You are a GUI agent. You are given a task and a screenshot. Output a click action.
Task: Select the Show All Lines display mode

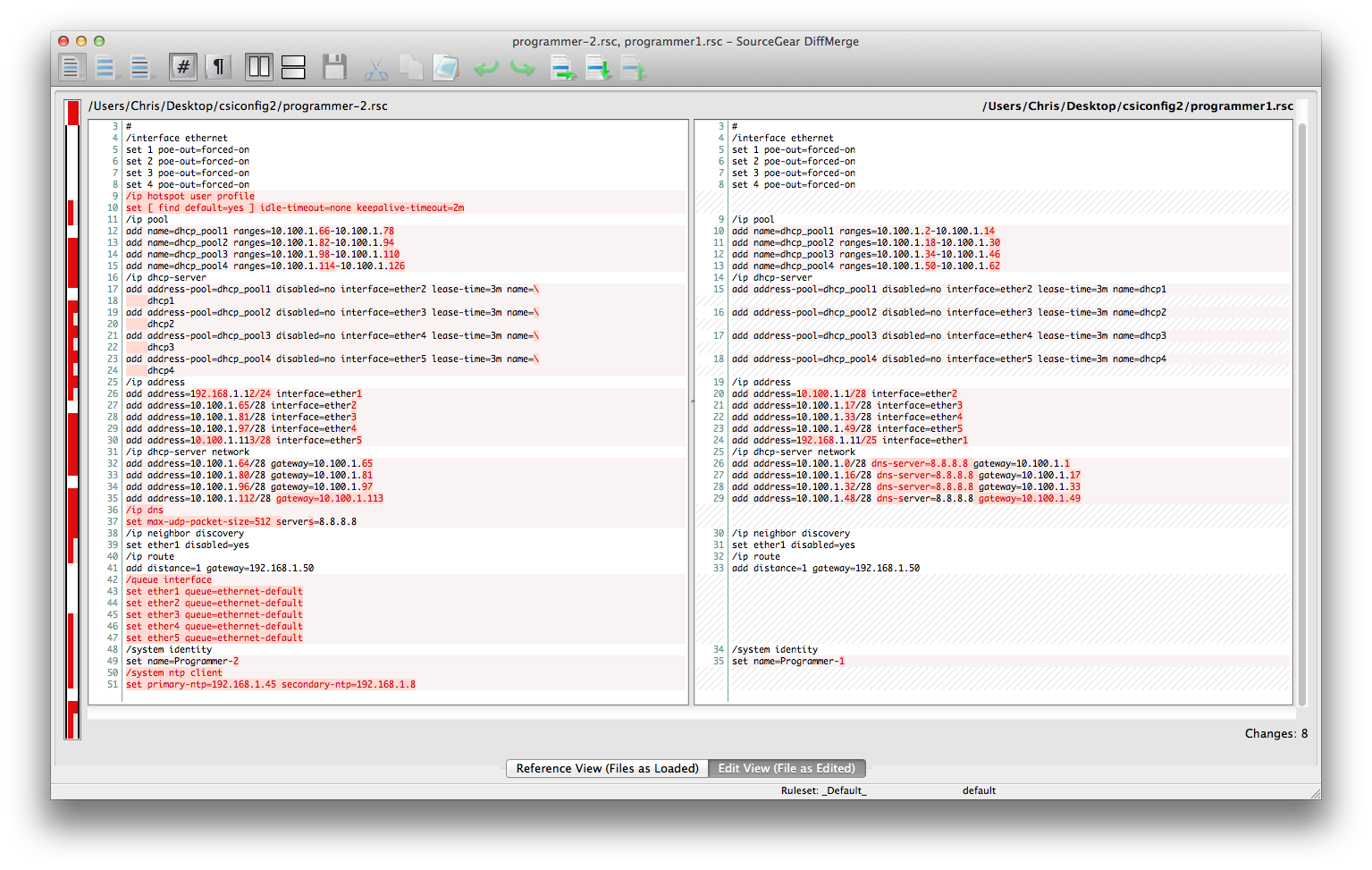pos(71,67)
